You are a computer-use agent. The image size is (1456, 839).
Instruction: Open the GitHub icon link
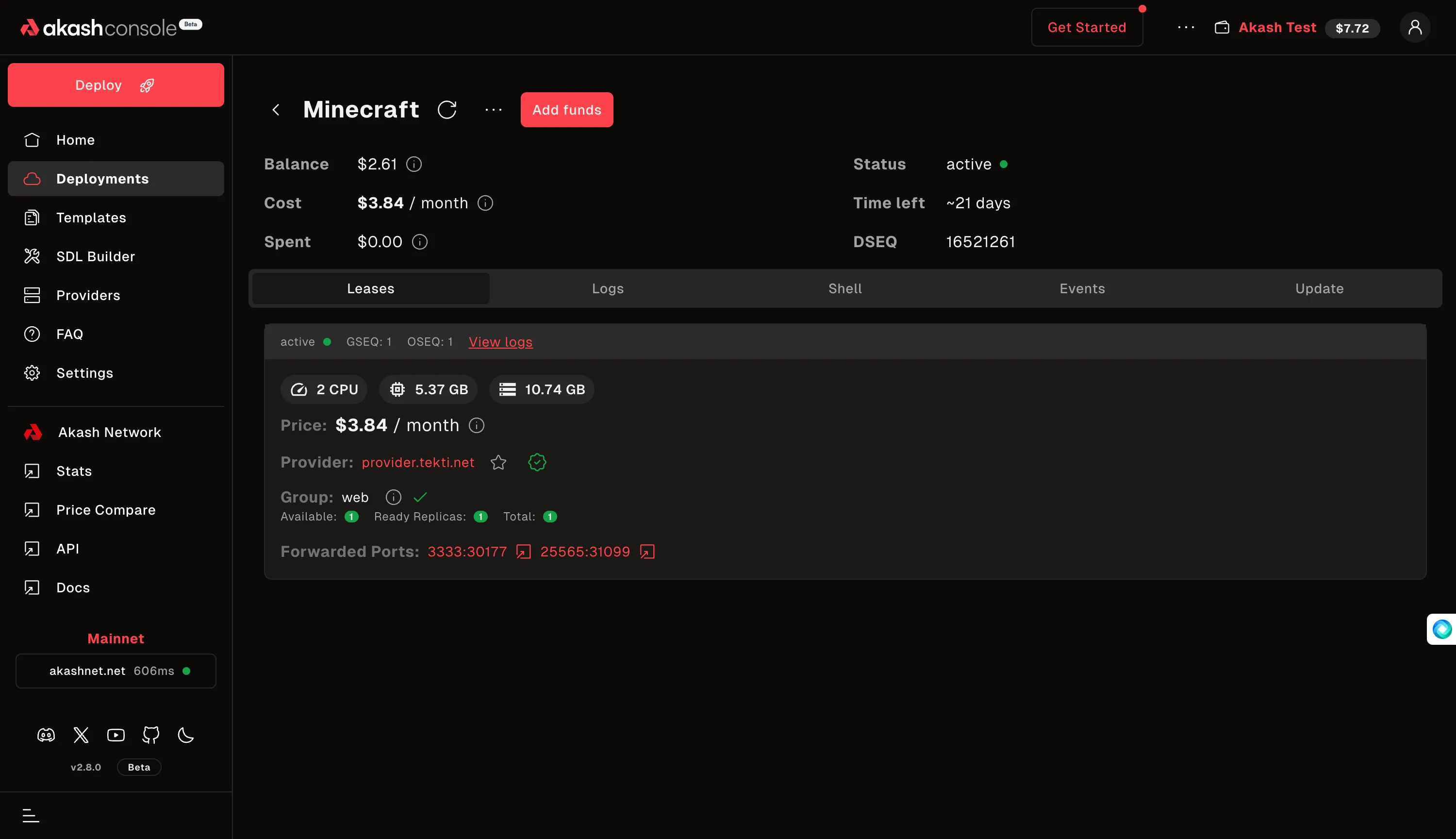pos(151,735)
